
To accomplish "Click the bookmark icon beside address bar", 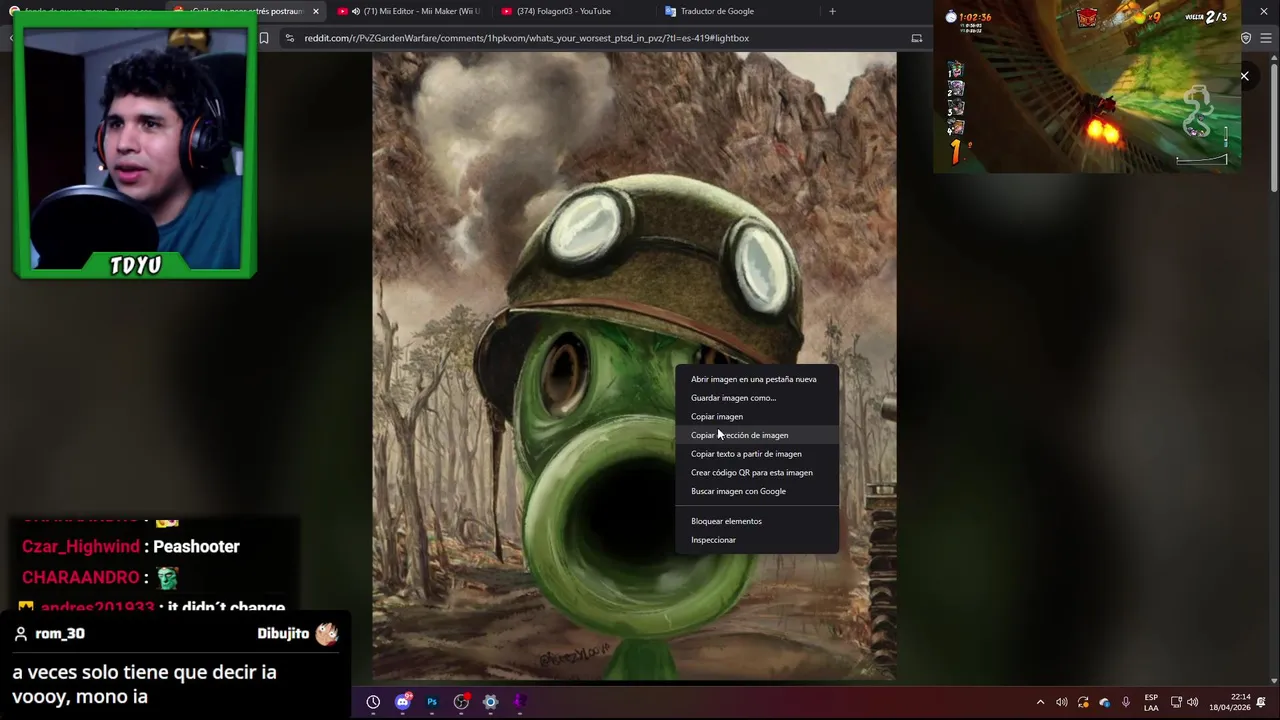I will tap(264, 38).
